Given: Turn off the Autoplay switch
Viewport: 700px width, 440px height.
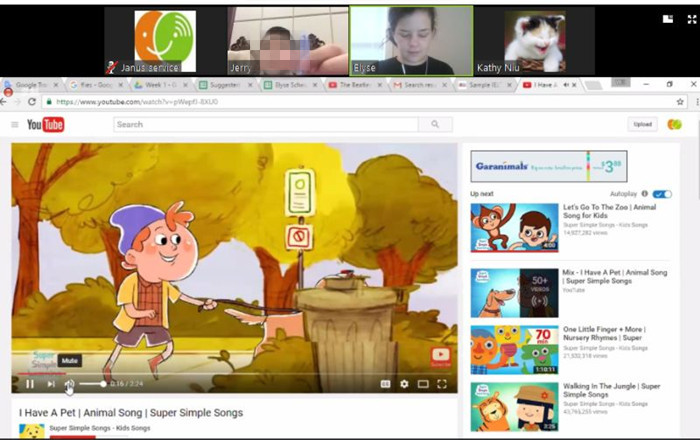Looking at the screenshot, I should coord(662,194).
